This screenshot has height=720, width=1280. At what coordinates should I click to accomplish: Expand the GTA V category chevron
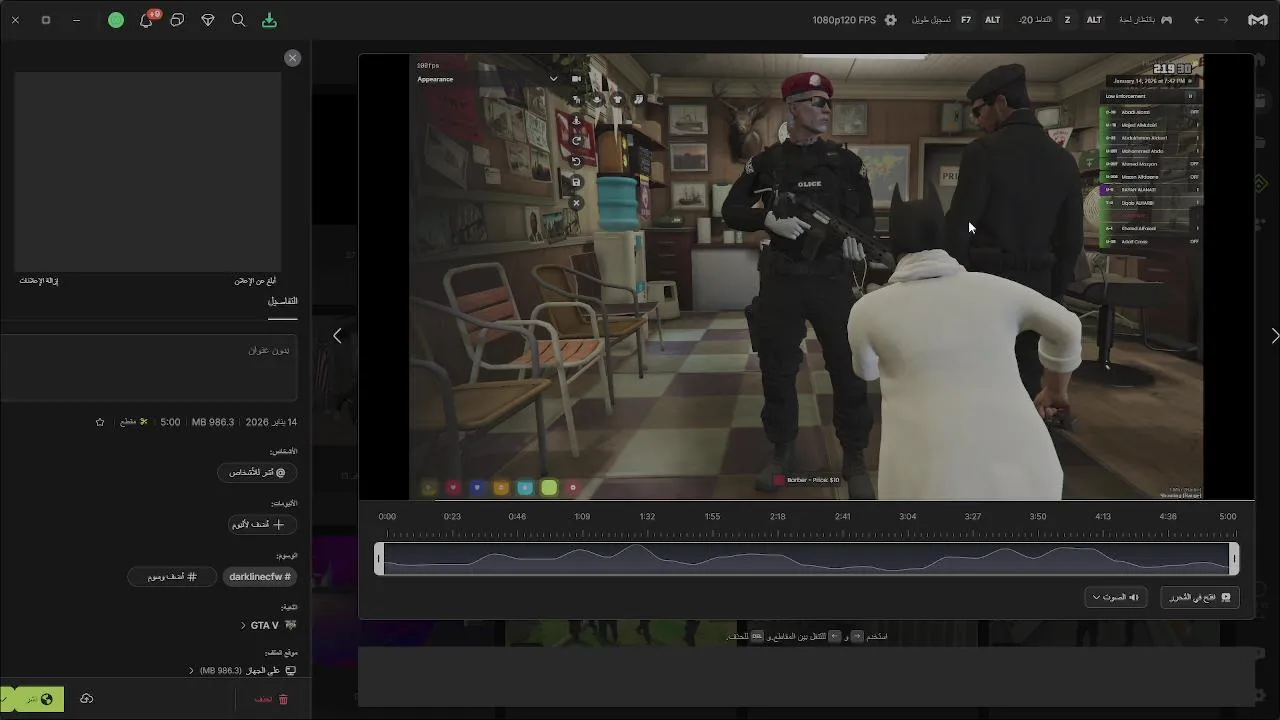click(x=243, y=625)
